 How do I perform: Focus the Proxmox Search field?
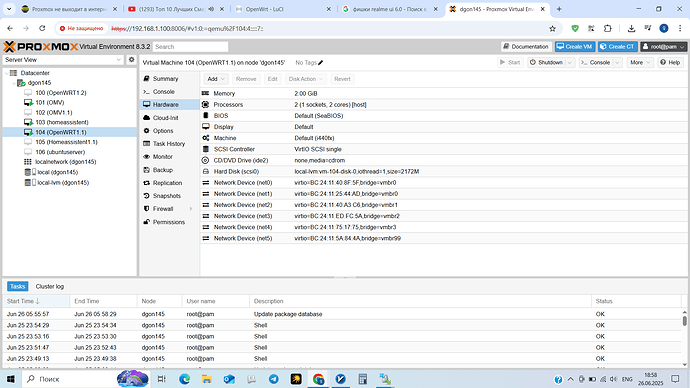pos(190,47)
